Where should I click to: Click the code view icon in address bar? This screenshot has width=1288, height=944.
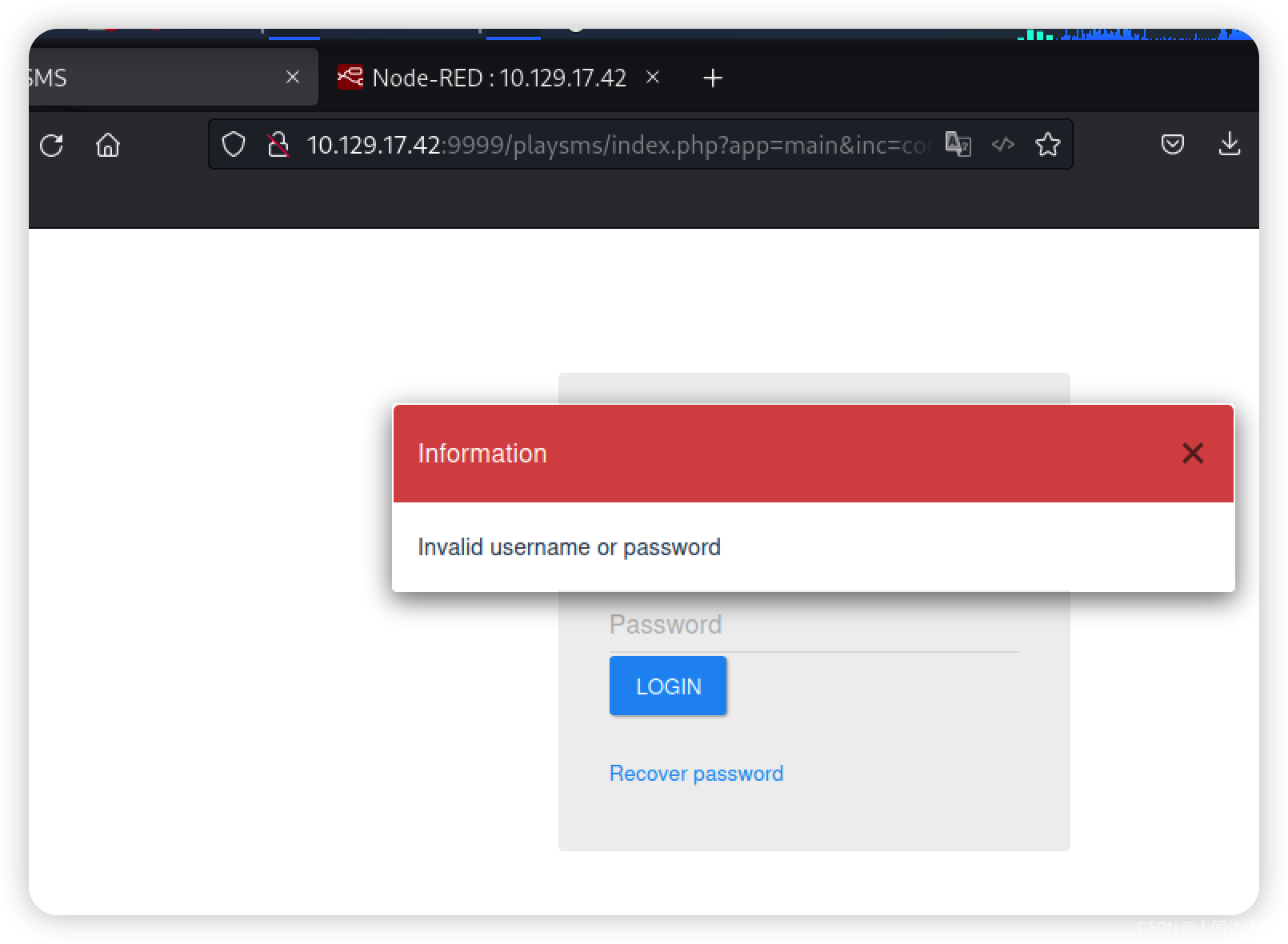point(1003,145)
